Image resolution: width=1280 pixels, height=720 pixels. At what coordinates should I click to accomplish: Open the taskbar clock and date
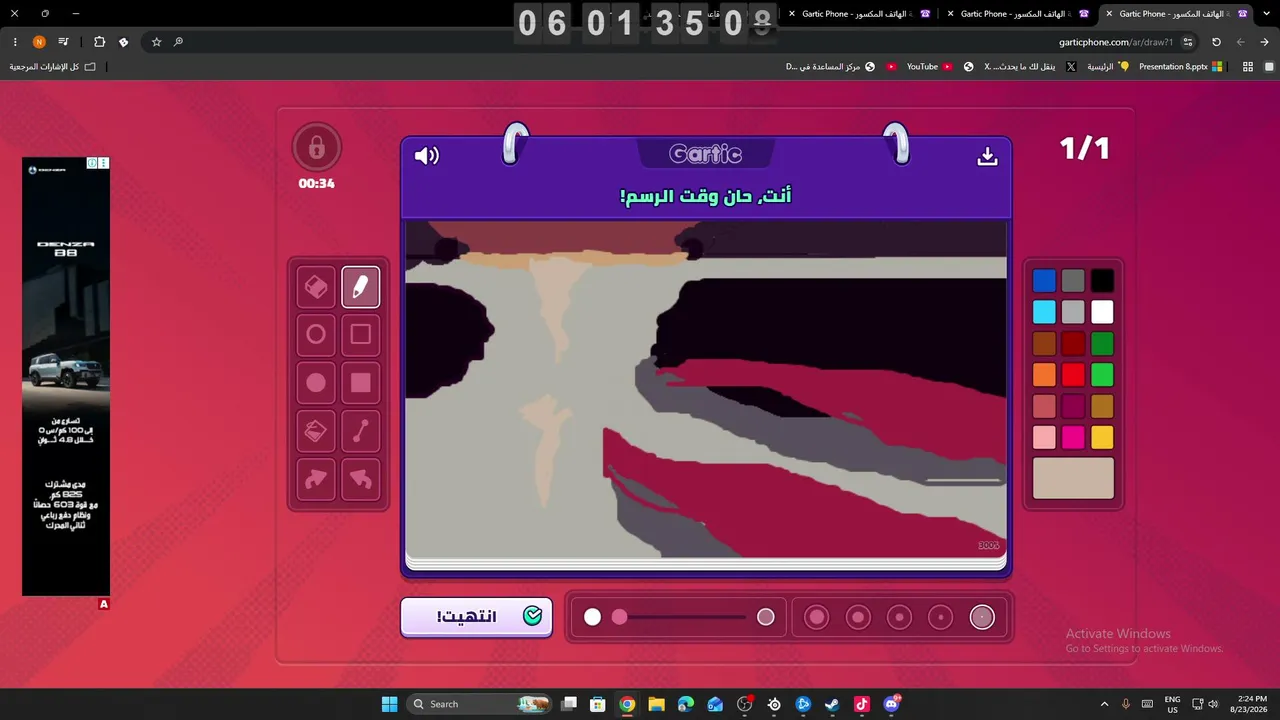[1249, 704]
